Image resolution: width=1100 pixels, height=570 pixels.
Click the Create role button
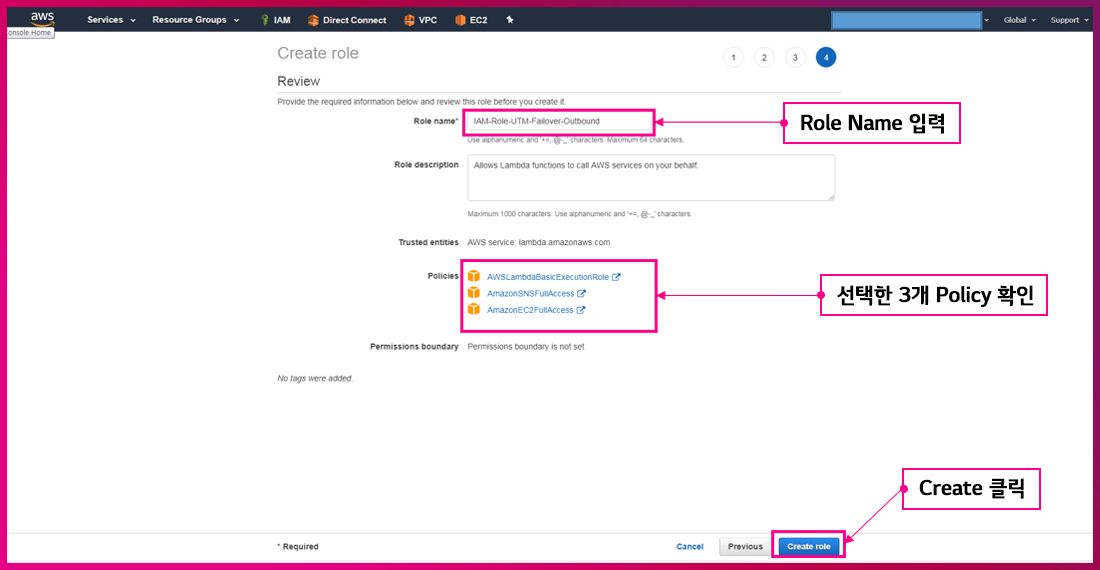coord(808,547)
